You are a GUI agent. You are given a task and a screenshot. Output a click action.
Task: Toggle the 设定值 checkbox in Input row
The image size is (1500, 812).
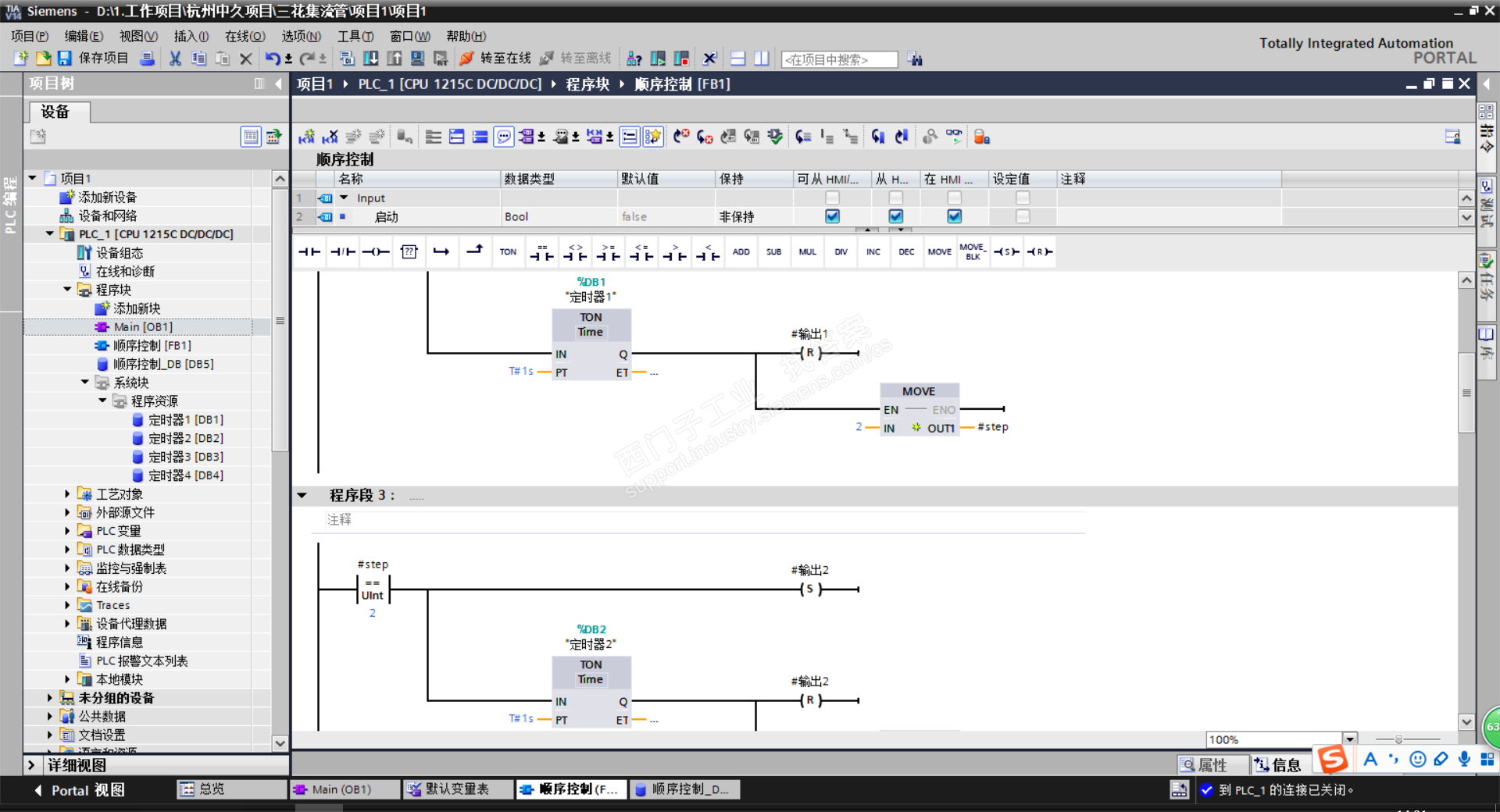pos(1022,198)
